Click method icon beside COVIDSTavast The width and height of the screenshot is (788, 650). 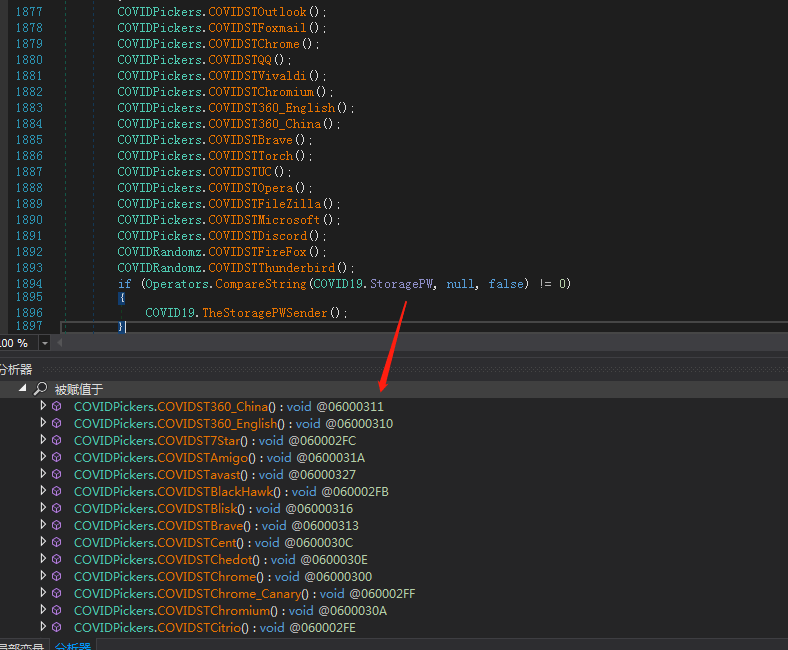tap(57, 475)
